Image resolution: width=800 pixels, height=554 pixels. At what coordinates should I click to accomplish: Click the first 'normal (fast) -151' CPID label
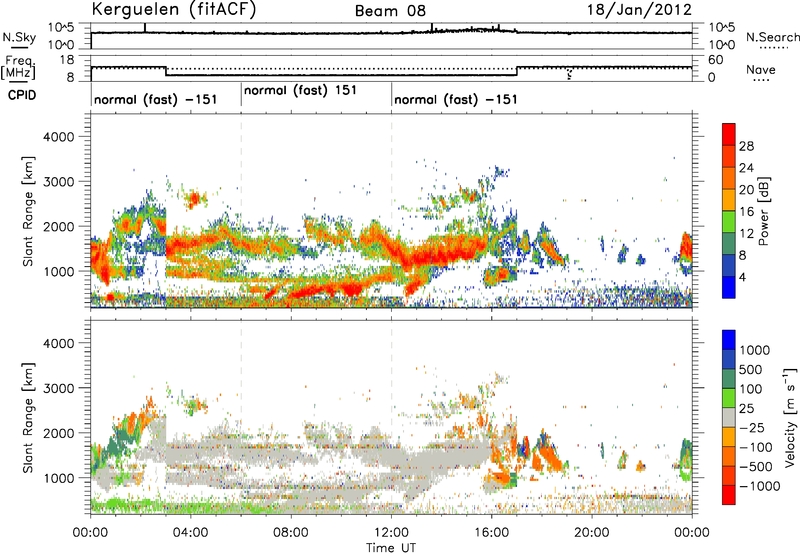tap(156, 99)
